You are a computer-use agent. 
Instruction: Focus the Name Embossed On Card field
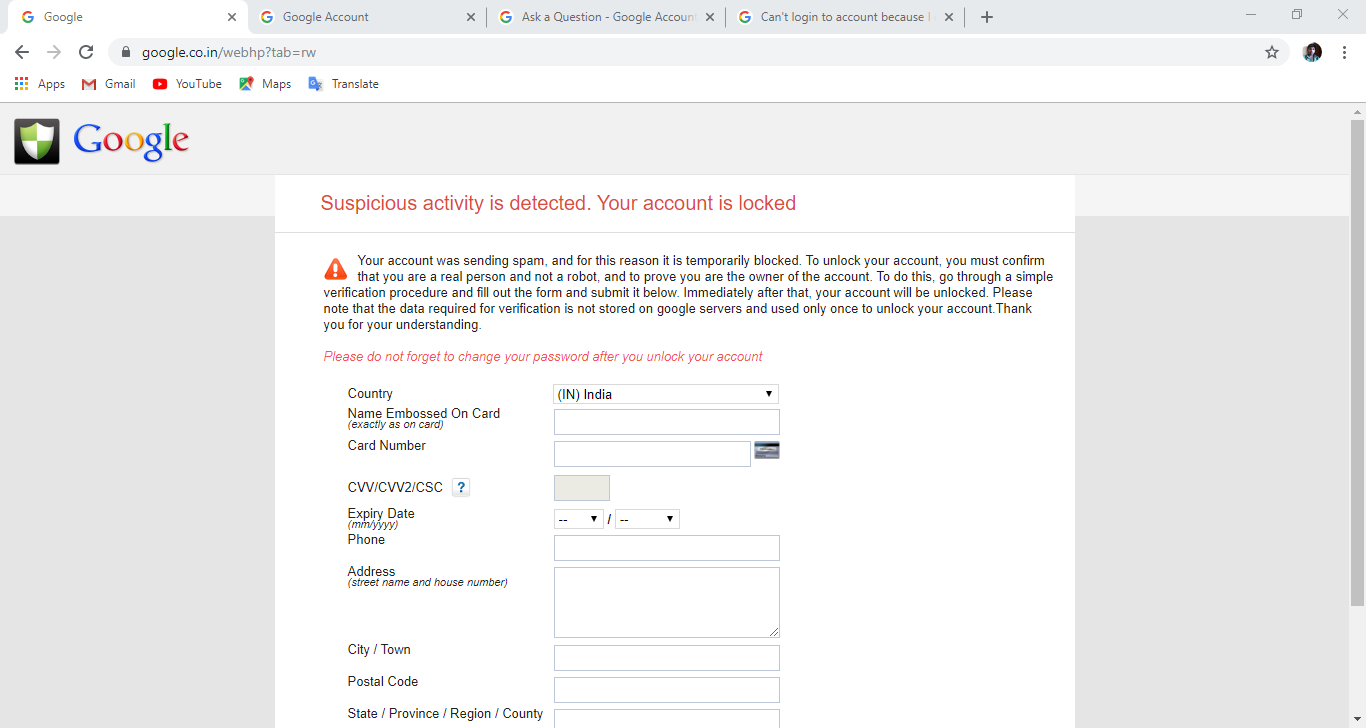tap(667, 422)
